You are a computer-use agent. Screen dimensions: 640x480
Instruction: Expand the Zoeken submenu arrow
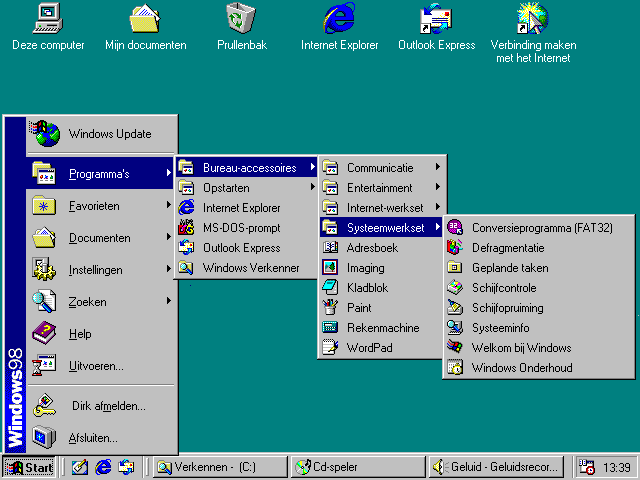168,301
